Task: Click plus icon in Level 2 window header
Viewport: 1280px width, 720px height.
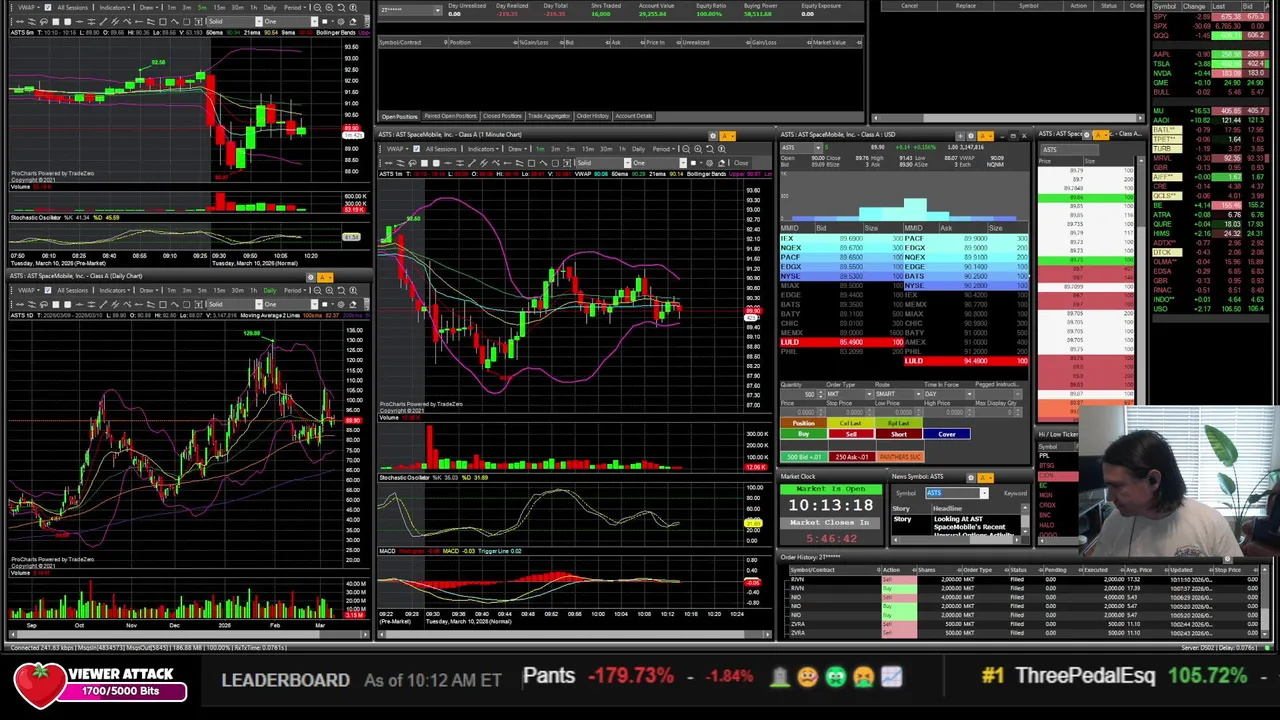Action: (x=960, y=136)
